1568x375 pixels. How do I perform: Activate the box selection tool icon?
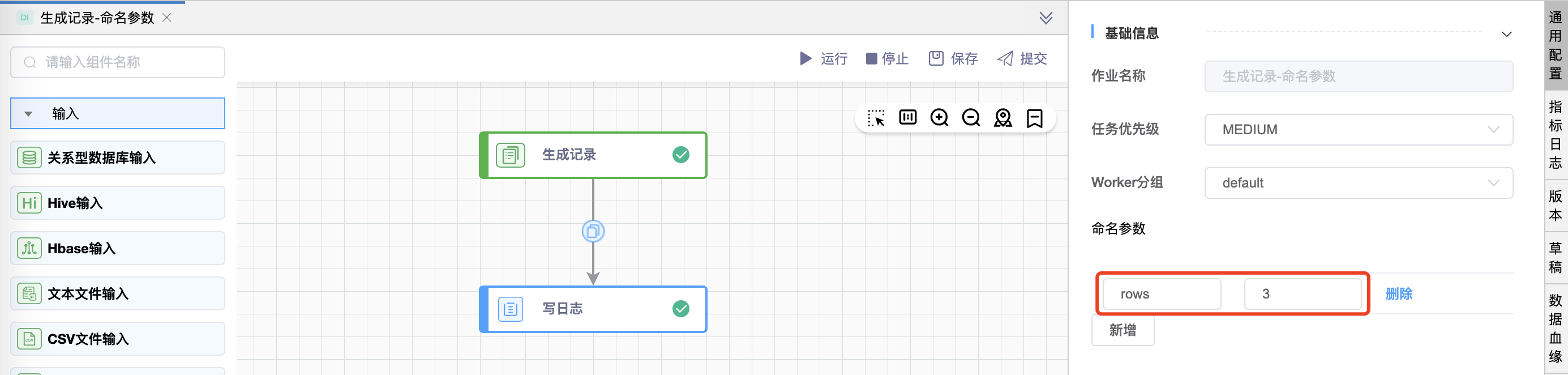876,117
